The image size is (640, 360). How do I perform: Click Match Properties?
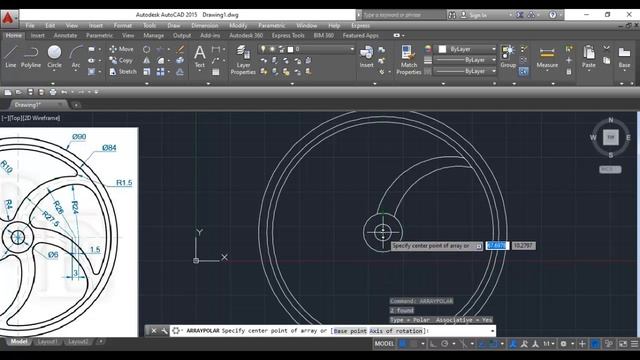pos(409,60)
